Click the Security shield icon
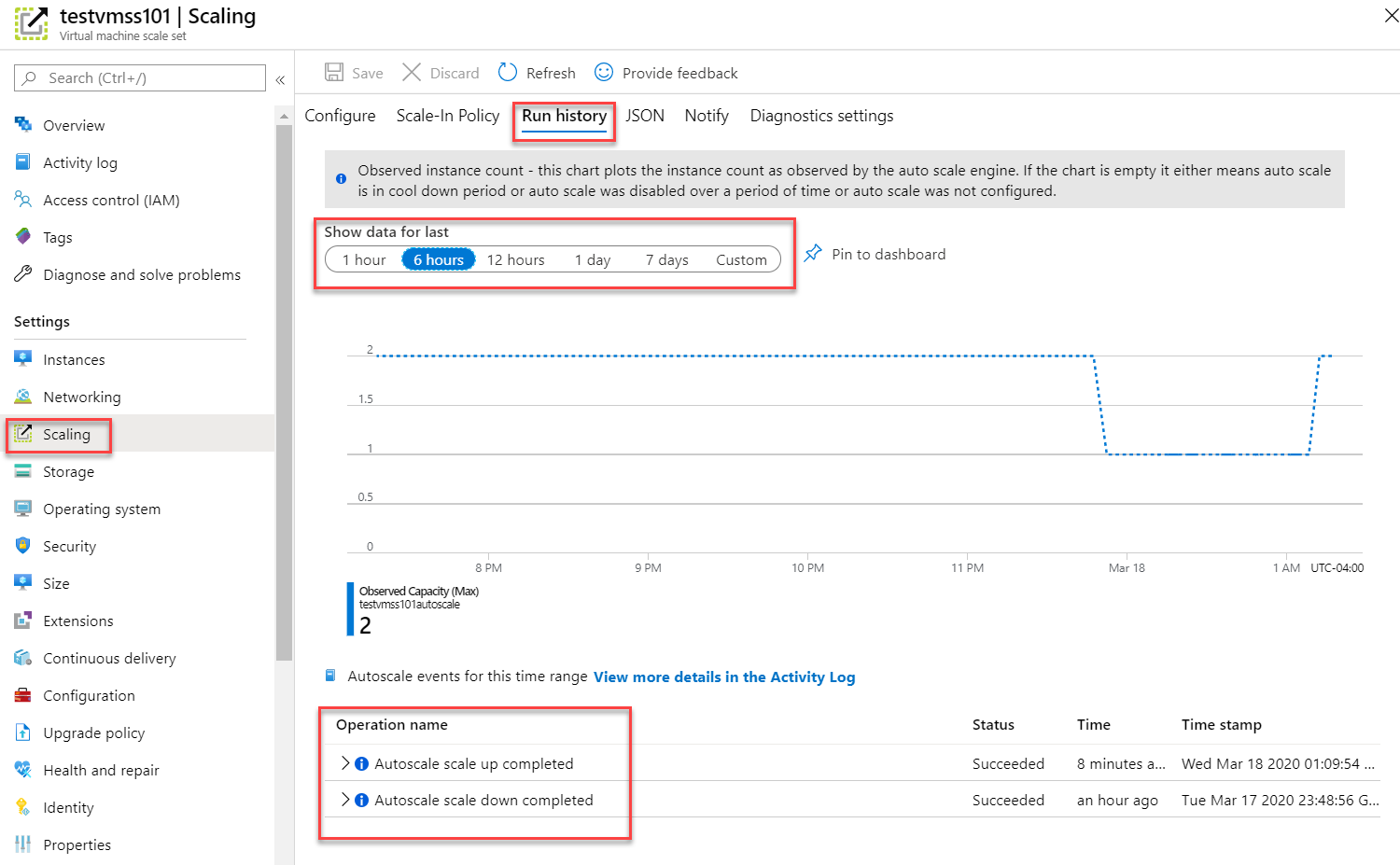1400x865 pixels. tap(23, 545)
